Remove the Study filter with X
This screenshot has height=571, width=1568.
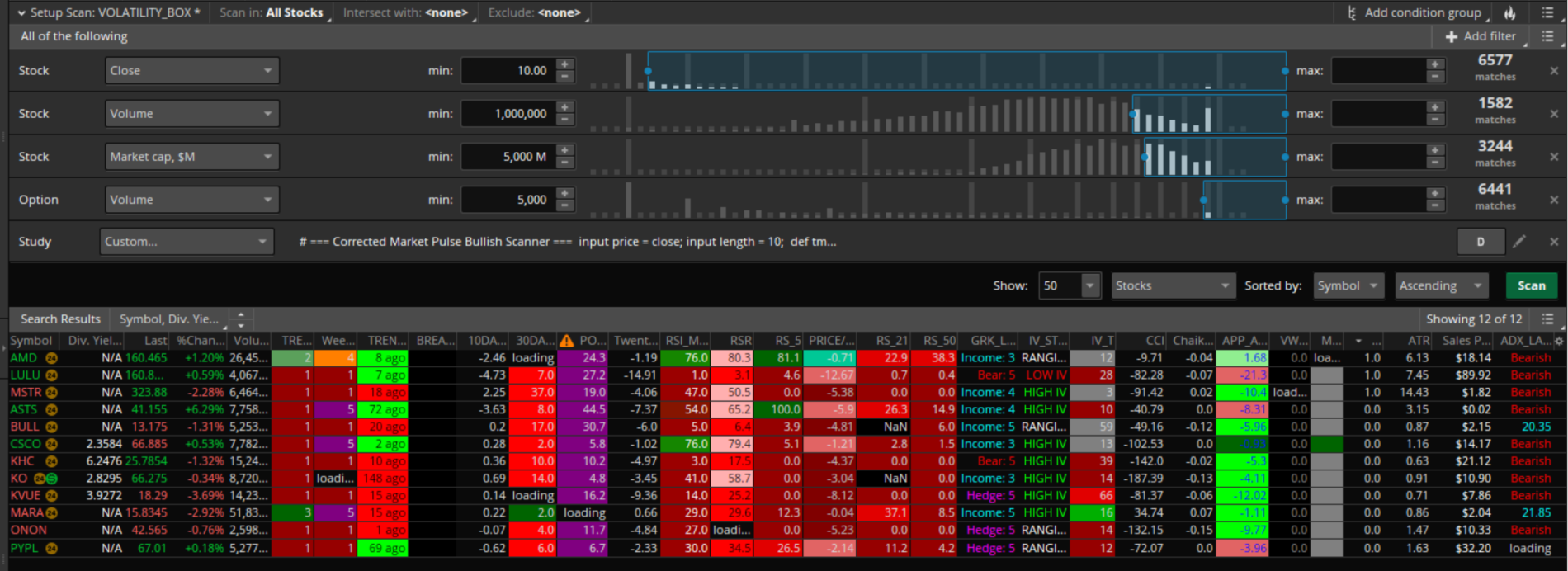[x=1554, y=242]
